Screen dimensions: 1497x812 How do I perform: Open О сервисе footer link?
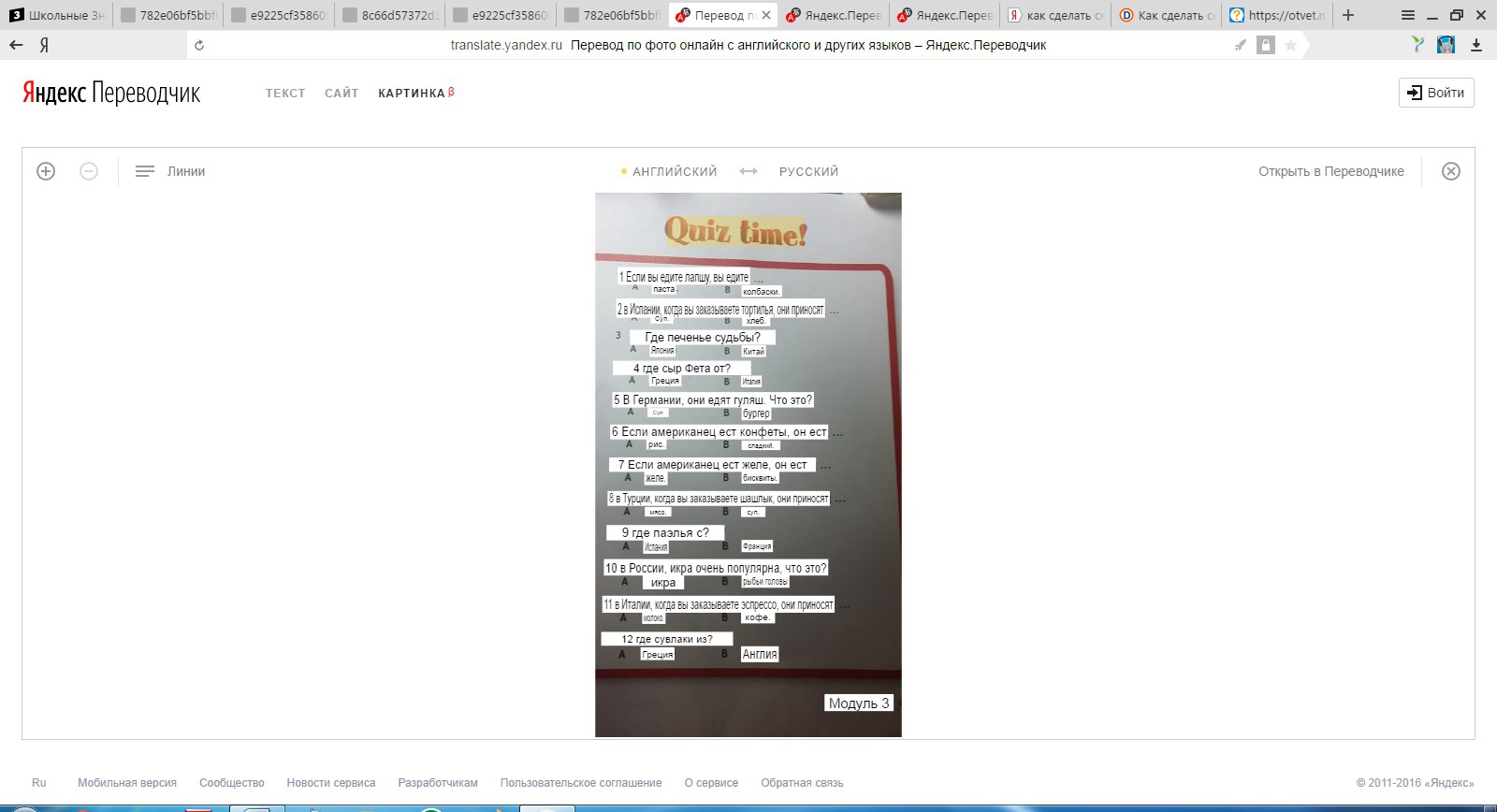tap(711, 783)
